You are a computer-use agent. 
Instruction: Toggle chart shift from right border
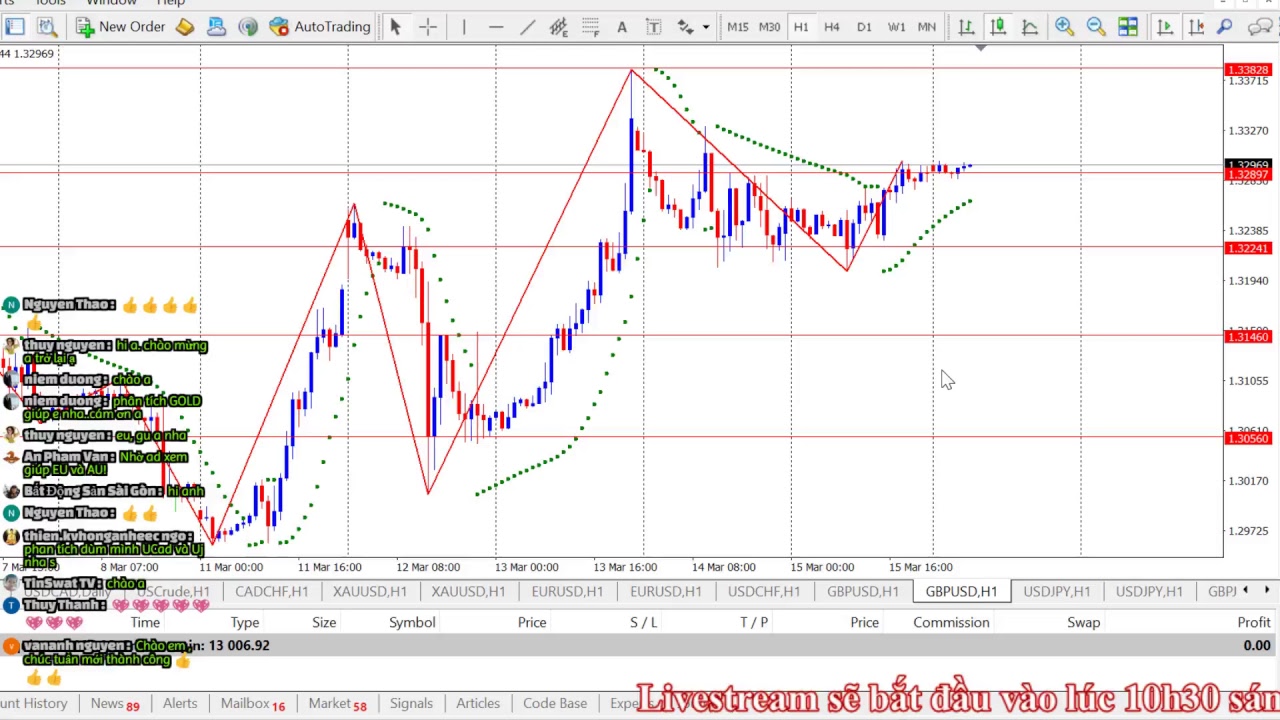coord(1196,27)
